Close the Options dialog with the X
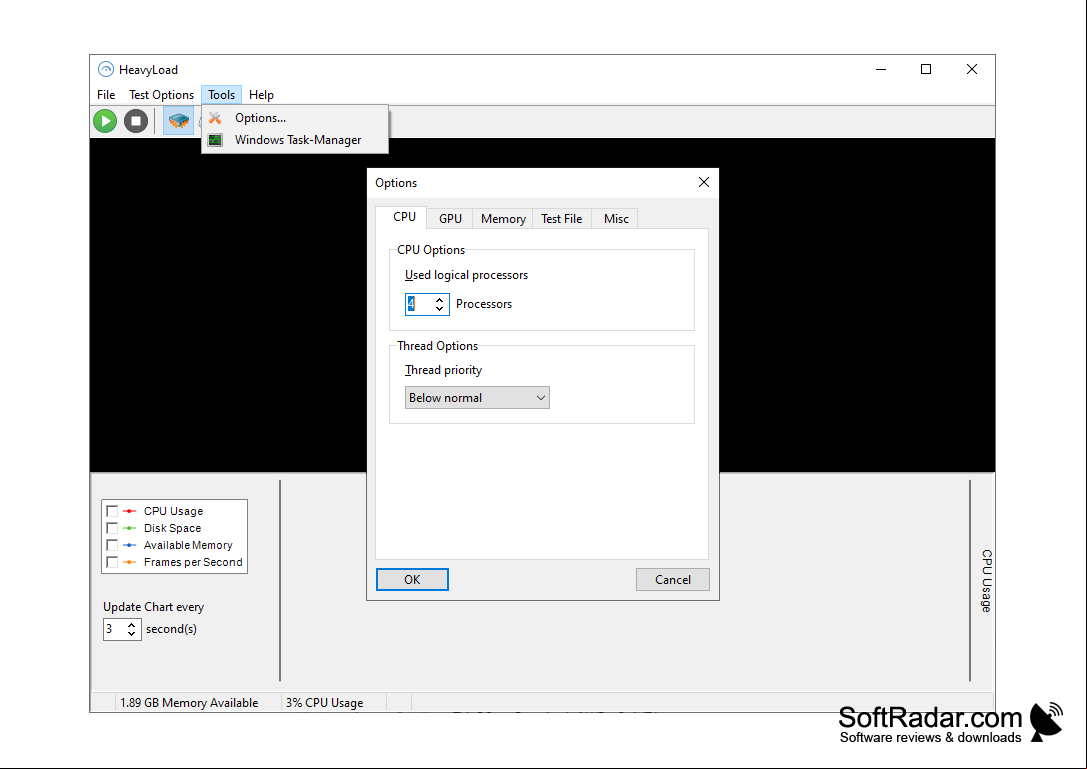This screenshot has height=769, width=1087. pos(704,182)
